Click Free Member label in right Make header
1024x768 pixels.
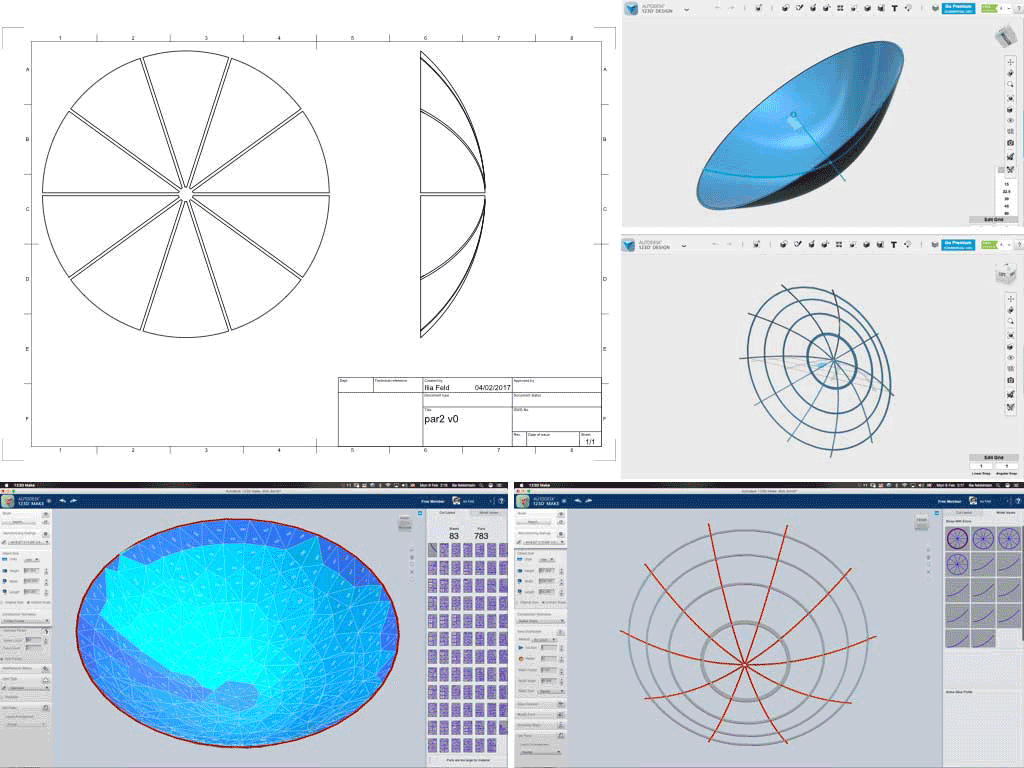[x=950, y=501]
